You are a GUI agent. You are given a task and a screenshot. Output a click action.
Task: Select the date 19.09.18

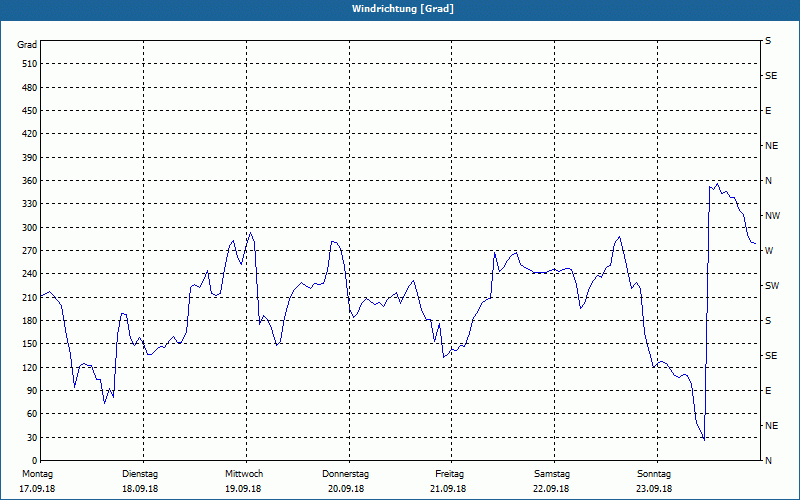tap(243, 489)
